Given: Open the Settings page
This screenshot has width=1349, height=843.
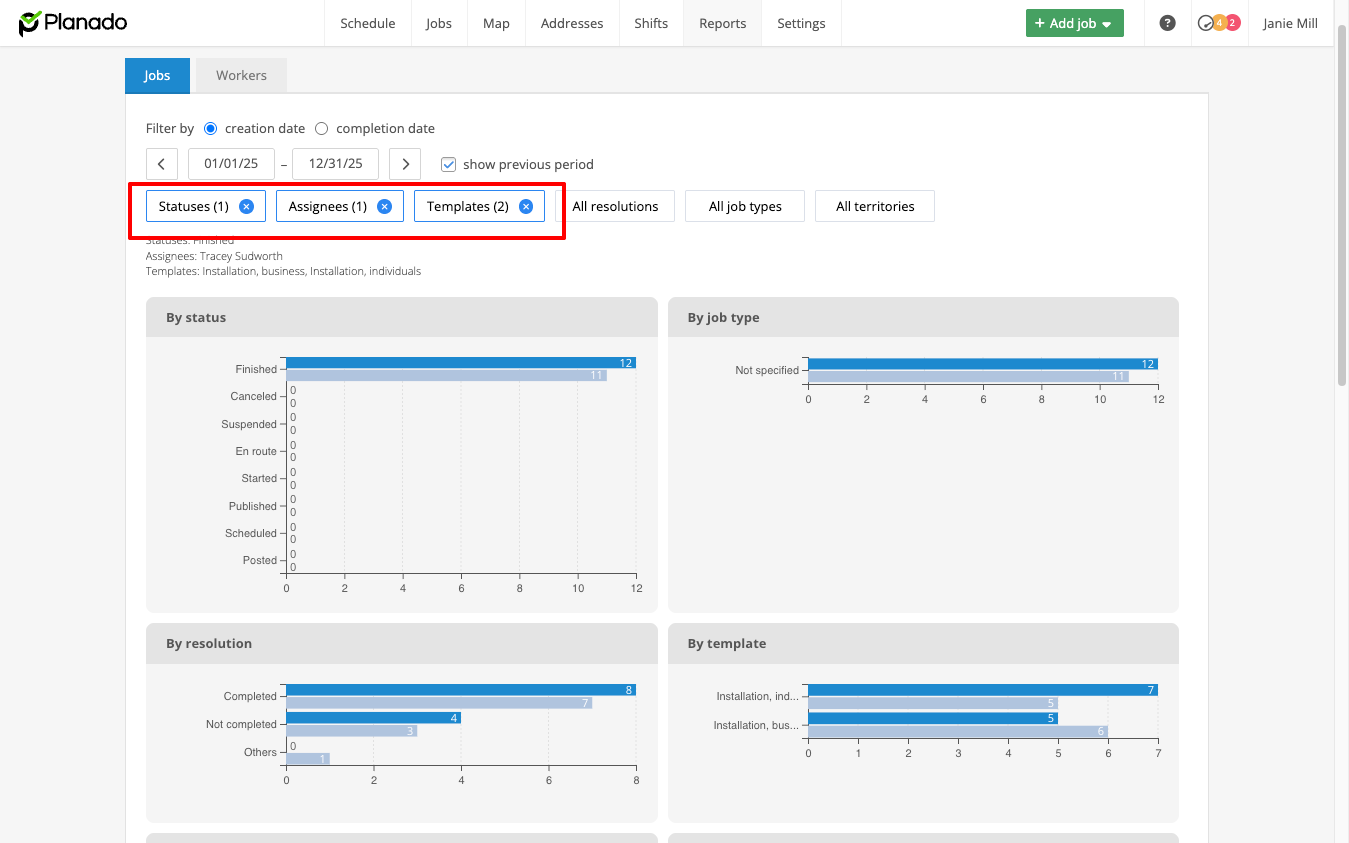Looking at the screenshot, I should 801,23.
